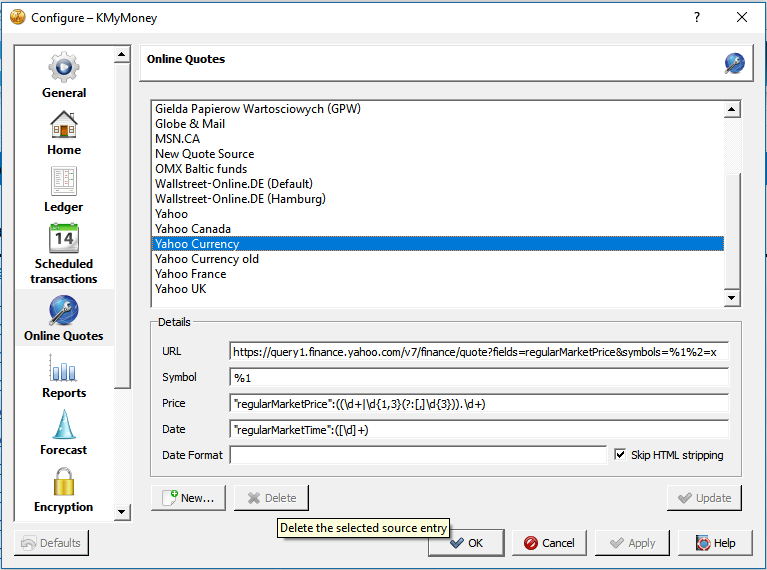The height and width of the screenshot is (570, 767).
Task: Click the Delete source button
Action: (x=271, y=498)
